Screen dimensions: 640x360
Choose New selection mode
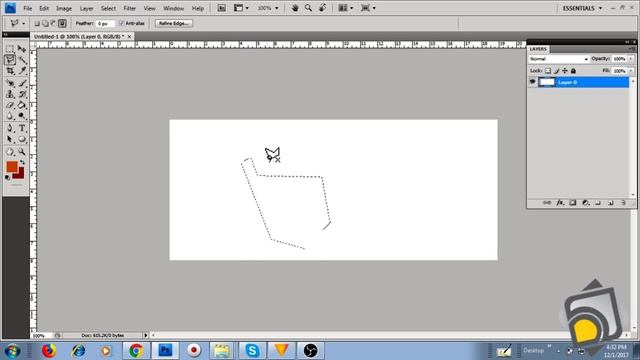click(x=37, y=24)
